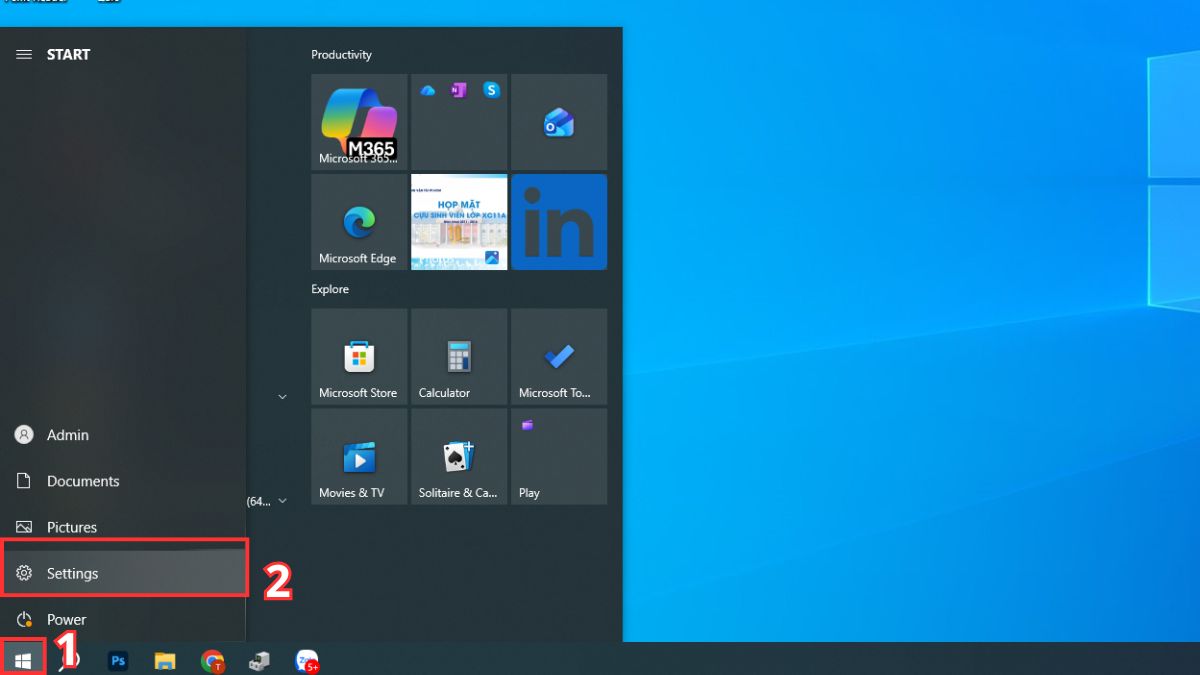The image size is (1200, 675).
Task: Launch the Calculator tile
Action: pyautogui.click(x=459, y=357)
